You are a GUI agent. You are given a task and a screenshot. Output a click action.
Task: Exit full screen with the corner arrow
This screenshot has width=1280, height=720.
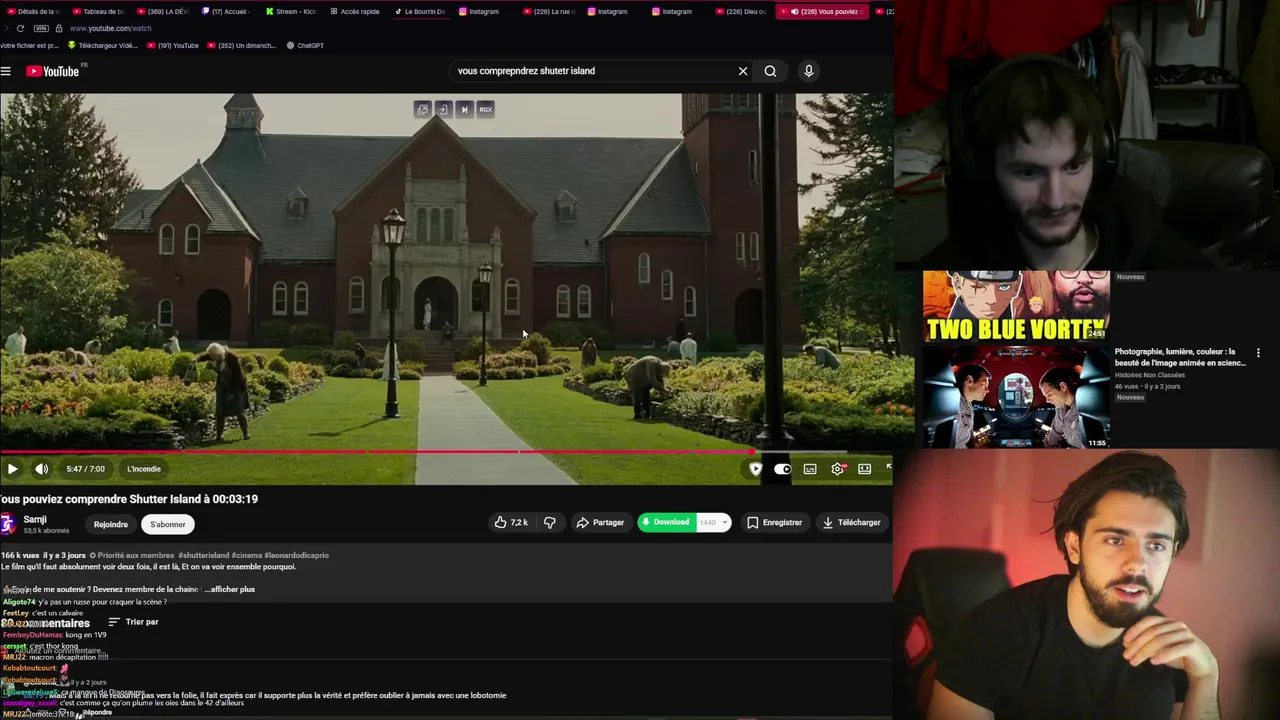(888, 467)
